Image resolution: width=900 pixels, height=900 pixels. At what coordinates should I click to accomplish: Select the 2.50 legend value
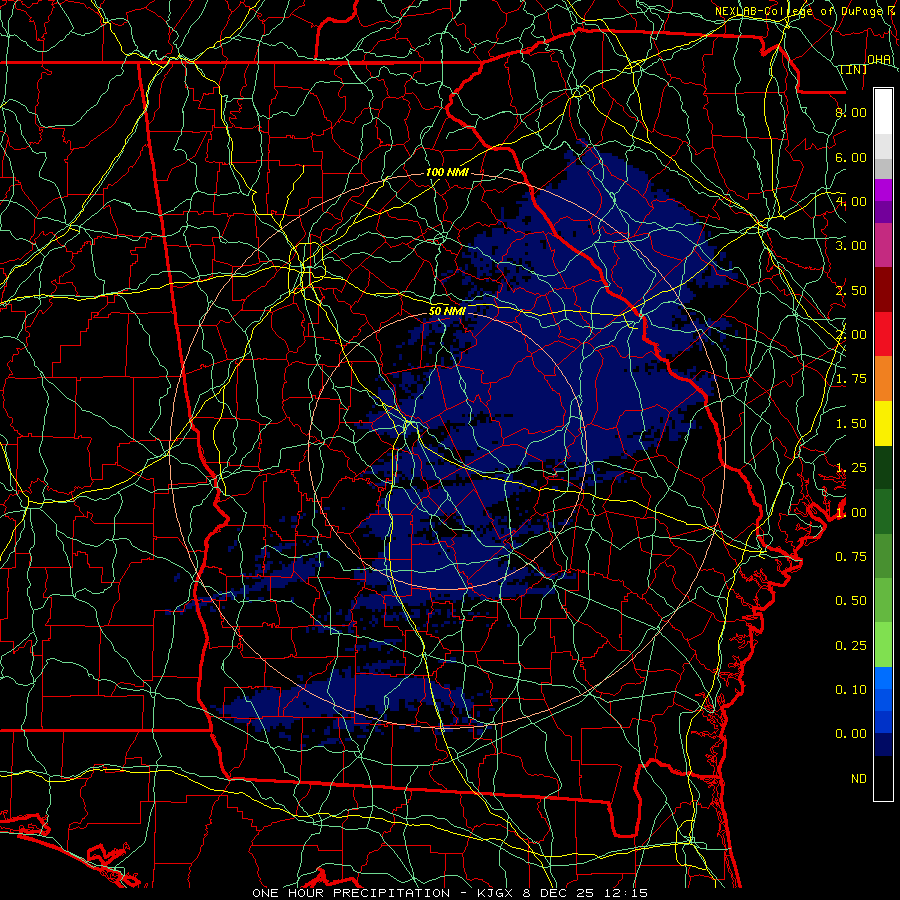pos(851,290)
